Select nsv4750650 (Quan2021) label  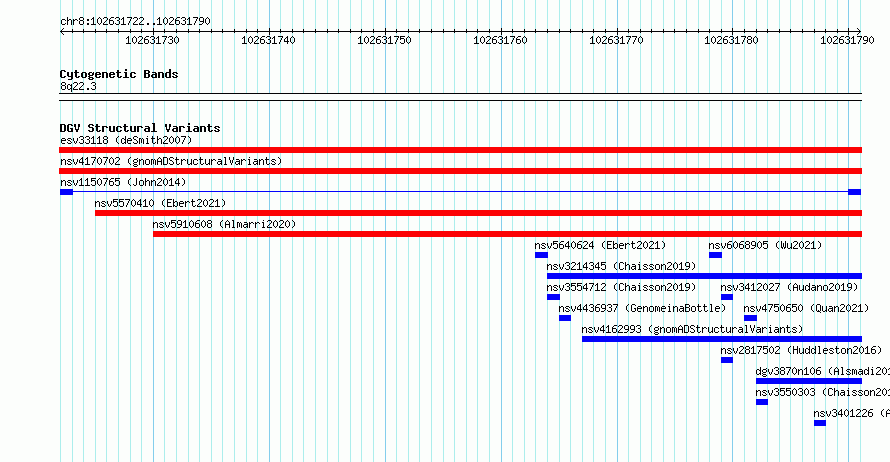[x=806, y=308]
